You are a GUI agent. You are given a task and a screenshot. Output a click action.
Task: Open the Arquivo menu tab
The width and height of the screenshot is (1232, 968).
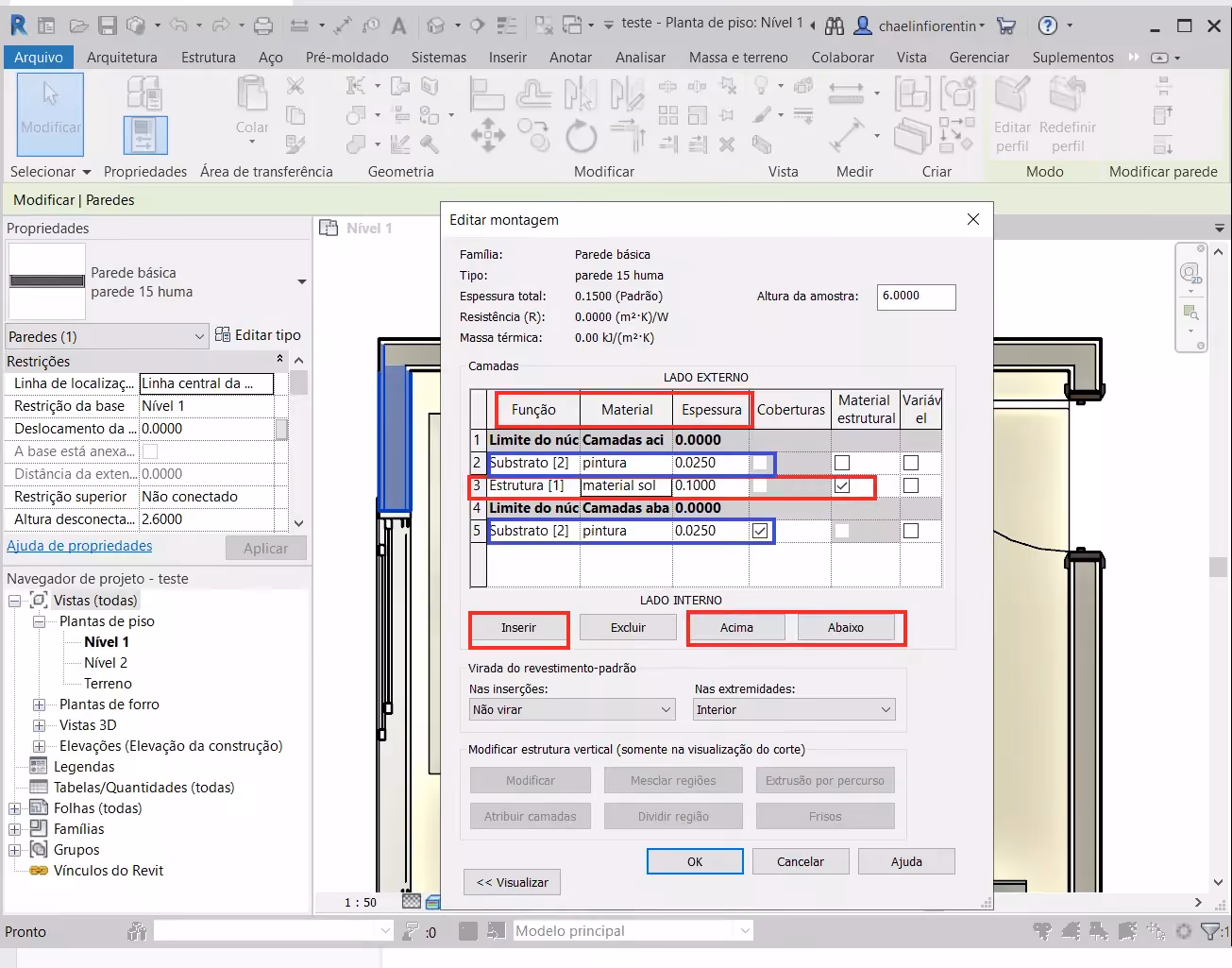coord(39,57)
